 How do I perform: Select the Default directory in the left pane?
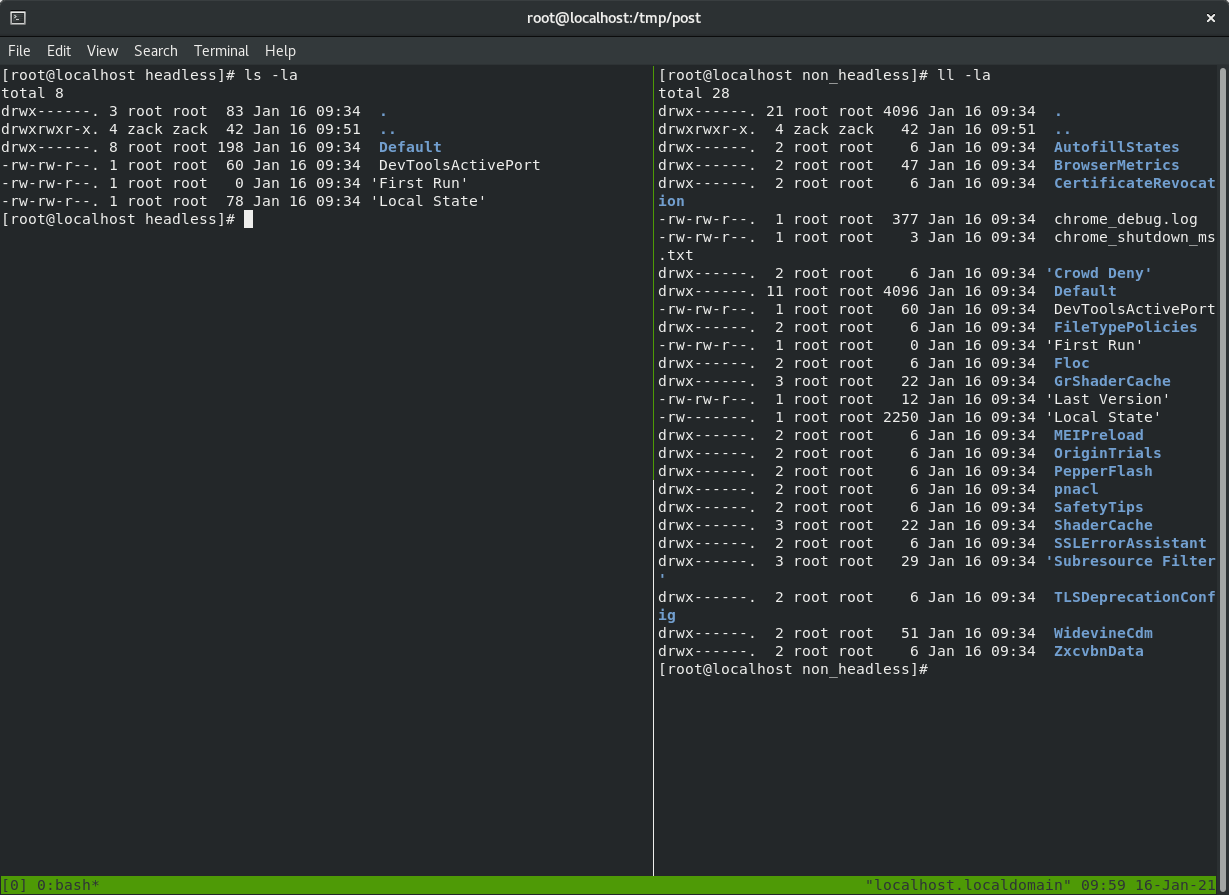pyautogui.click(x=410, y=147)
